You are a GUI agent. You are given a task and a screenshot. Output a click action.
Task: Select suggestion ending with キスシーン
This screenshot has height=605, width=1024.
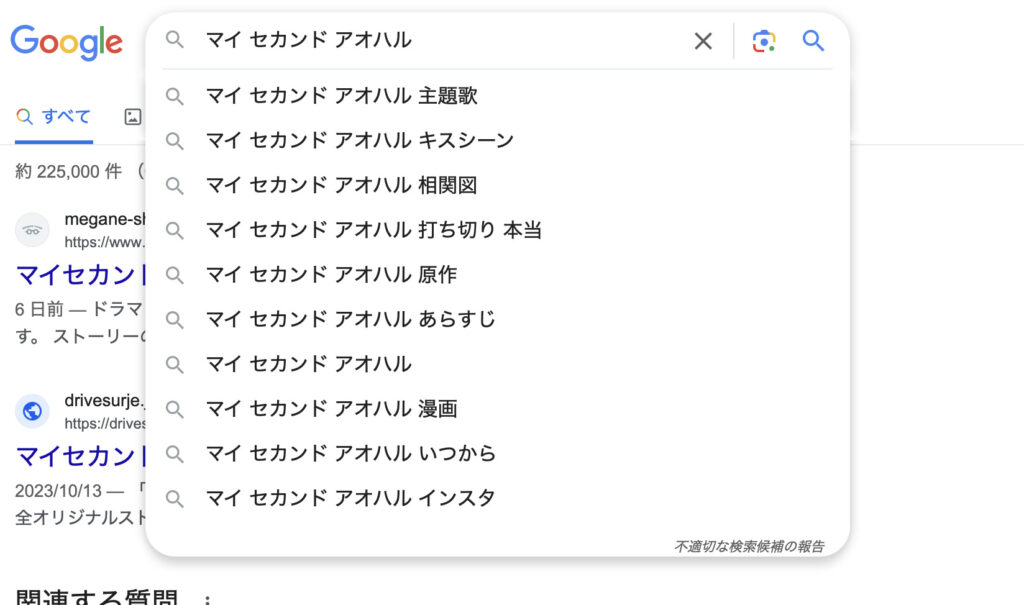359,140
